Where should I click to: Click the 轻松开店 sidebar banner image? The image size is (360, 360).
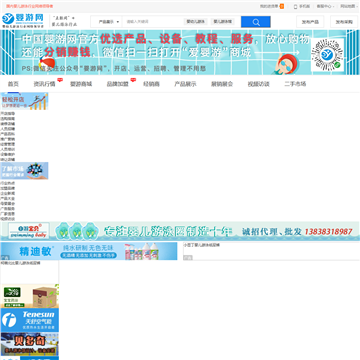click(x=24, y=101)
